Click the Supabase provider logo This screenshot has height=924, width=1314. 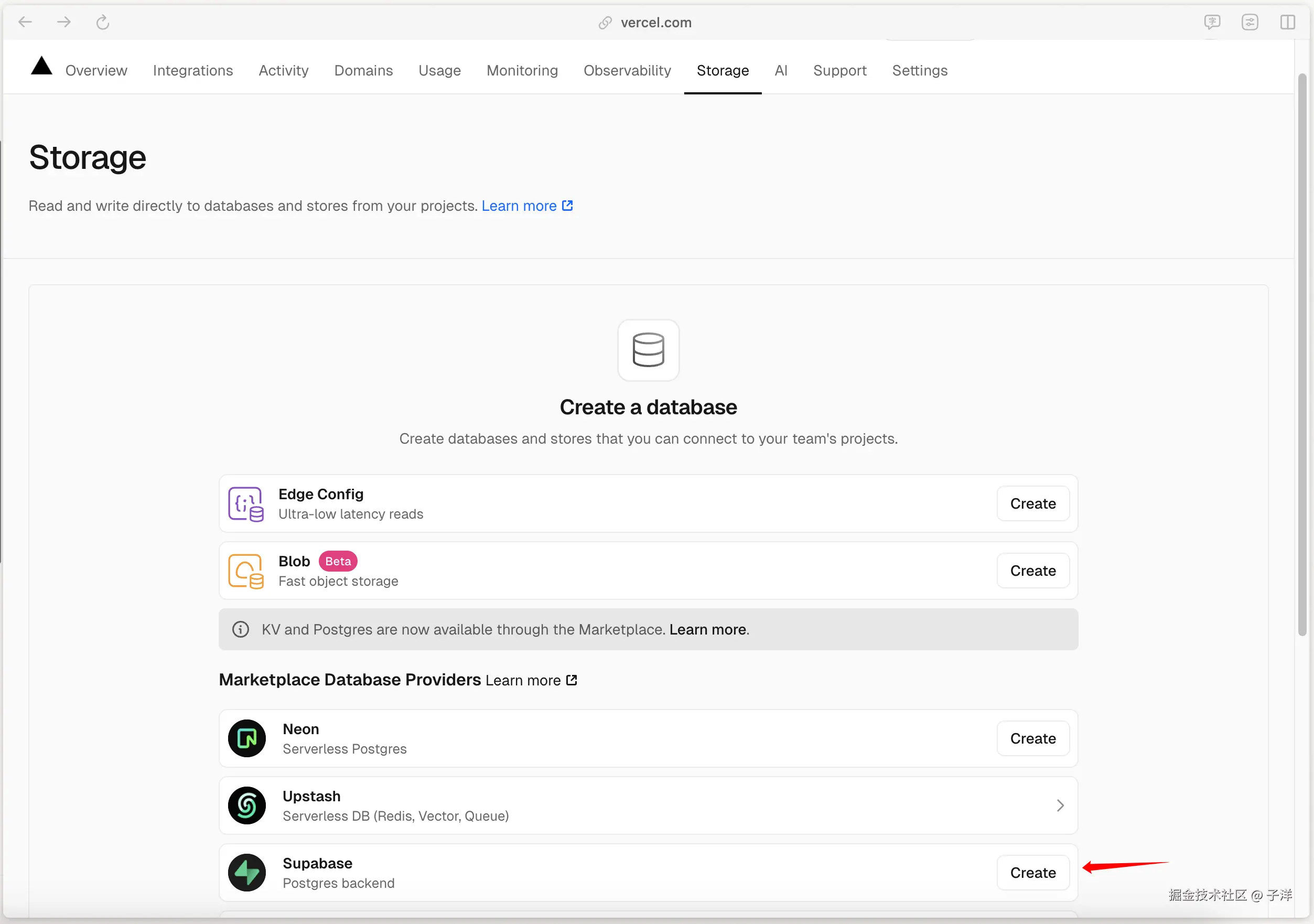tap(246, 872)
